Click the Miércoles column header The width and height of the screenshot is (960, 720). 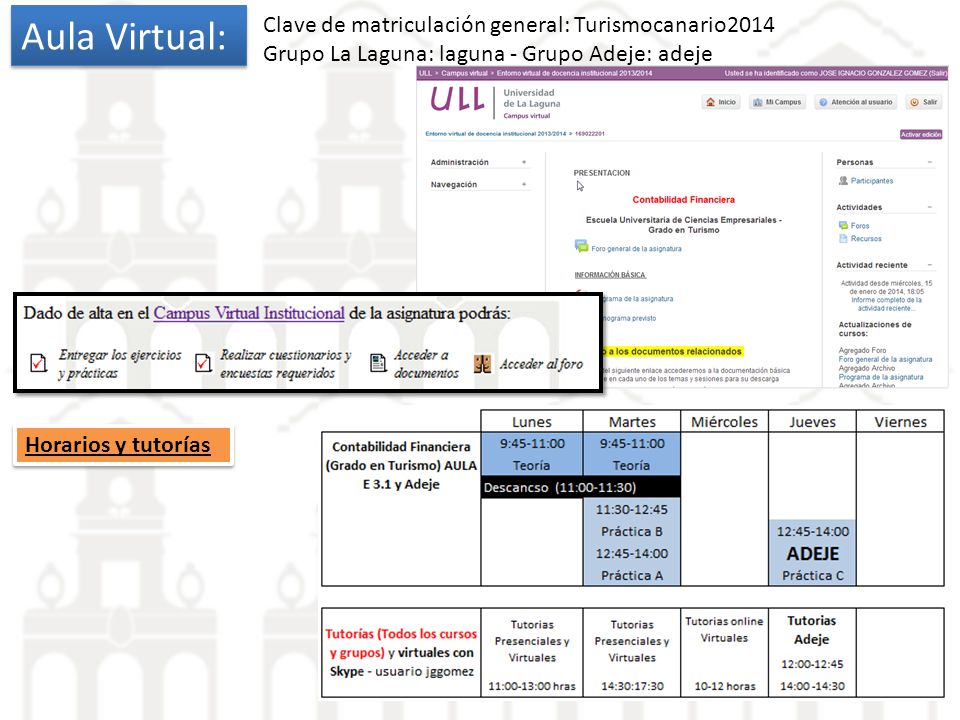click(724, 421)
